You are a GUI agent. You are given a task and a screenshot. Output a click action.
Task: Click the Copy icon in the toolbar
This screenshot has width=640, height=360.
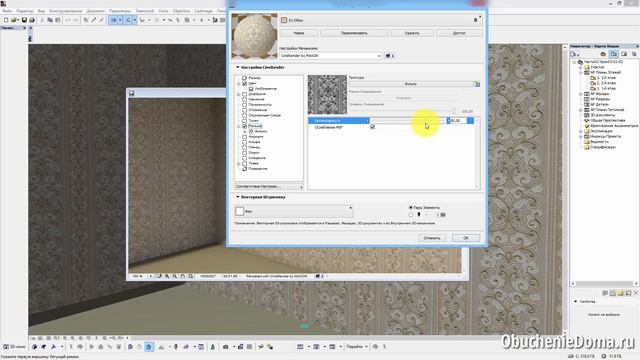pyautogui.click(x=50, y=20)
